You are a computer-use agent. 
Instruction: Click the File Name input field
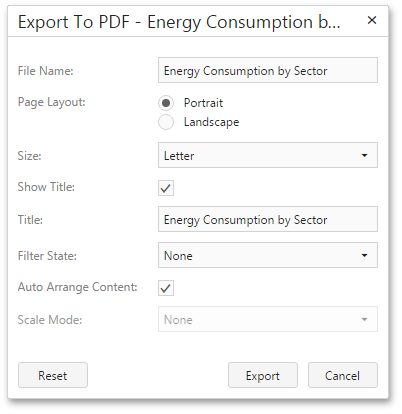[268, 70]
